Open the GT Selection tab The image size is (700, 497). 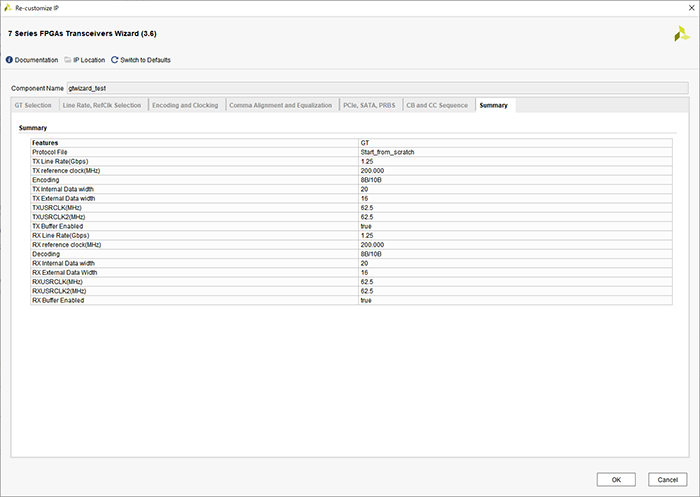click(x=33, y=105)
